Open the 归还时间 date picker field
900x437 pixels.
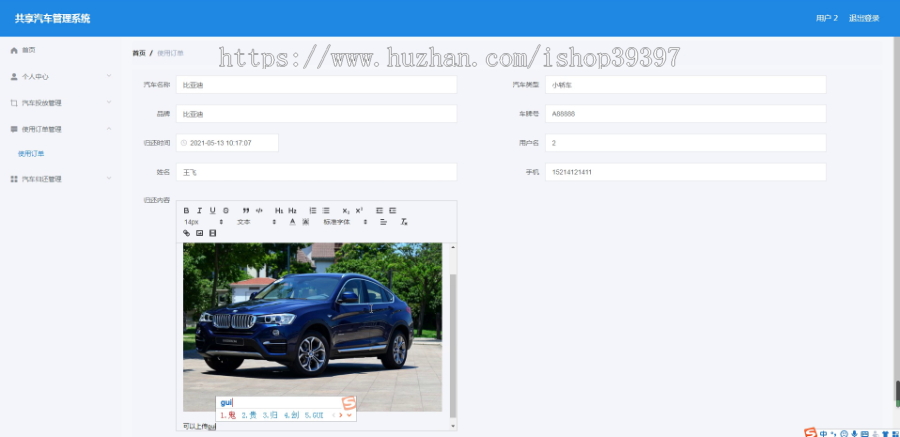227,142
